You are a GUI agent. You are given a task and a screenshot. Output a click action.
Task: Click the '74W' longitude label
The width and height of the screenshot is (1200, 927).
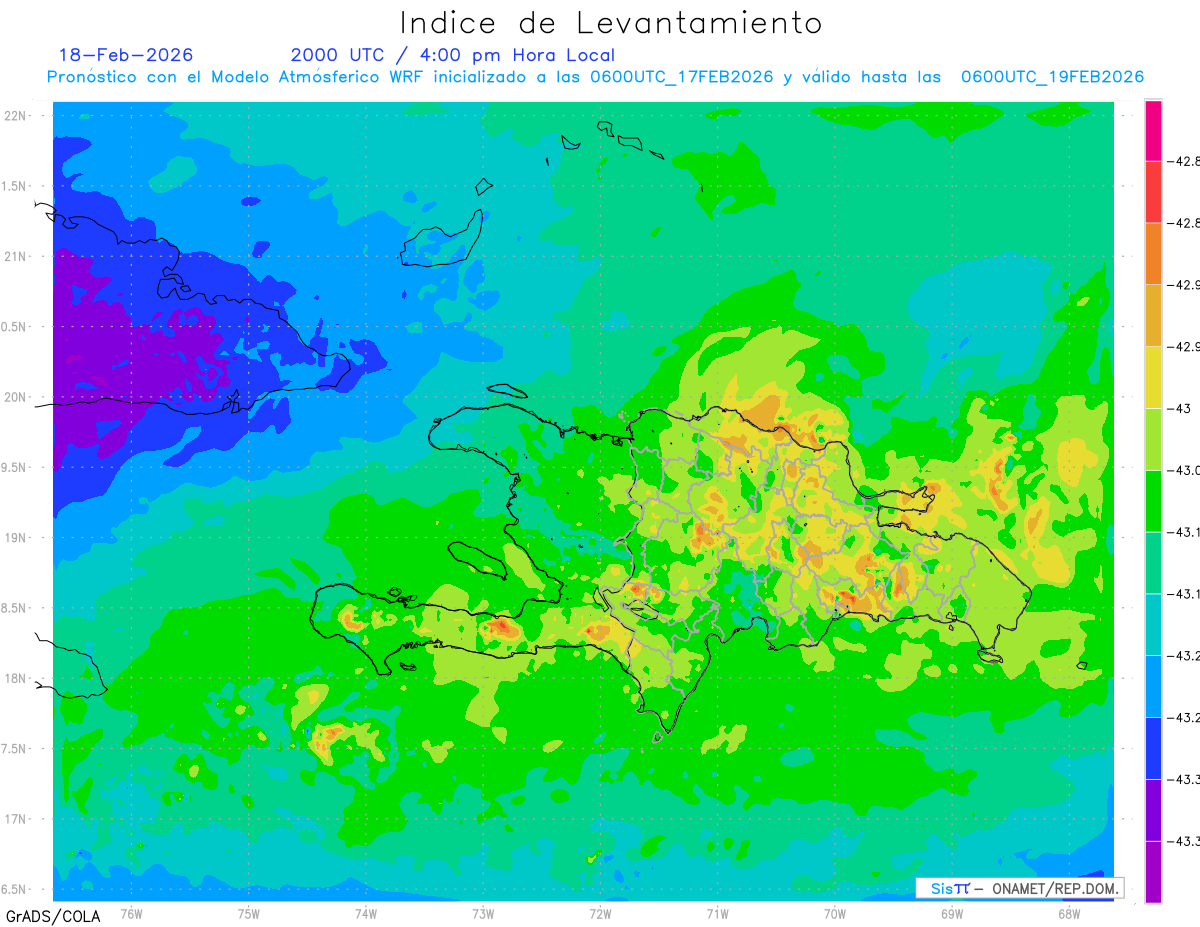(x=365, y=913)
